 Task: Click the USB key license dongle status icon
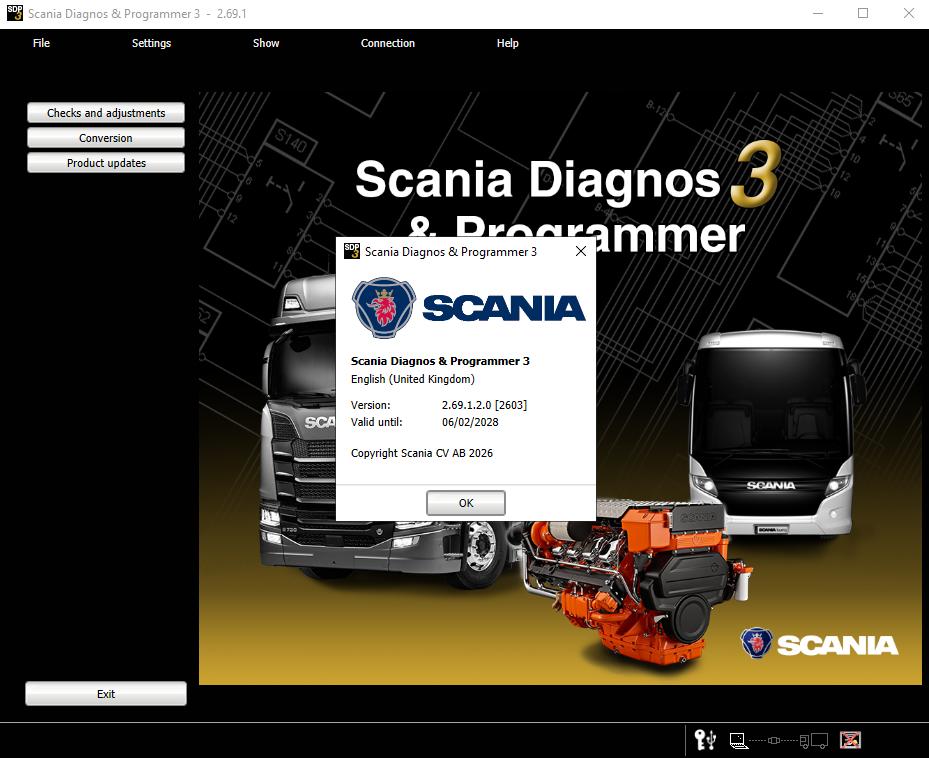click(x=704, y=740)
